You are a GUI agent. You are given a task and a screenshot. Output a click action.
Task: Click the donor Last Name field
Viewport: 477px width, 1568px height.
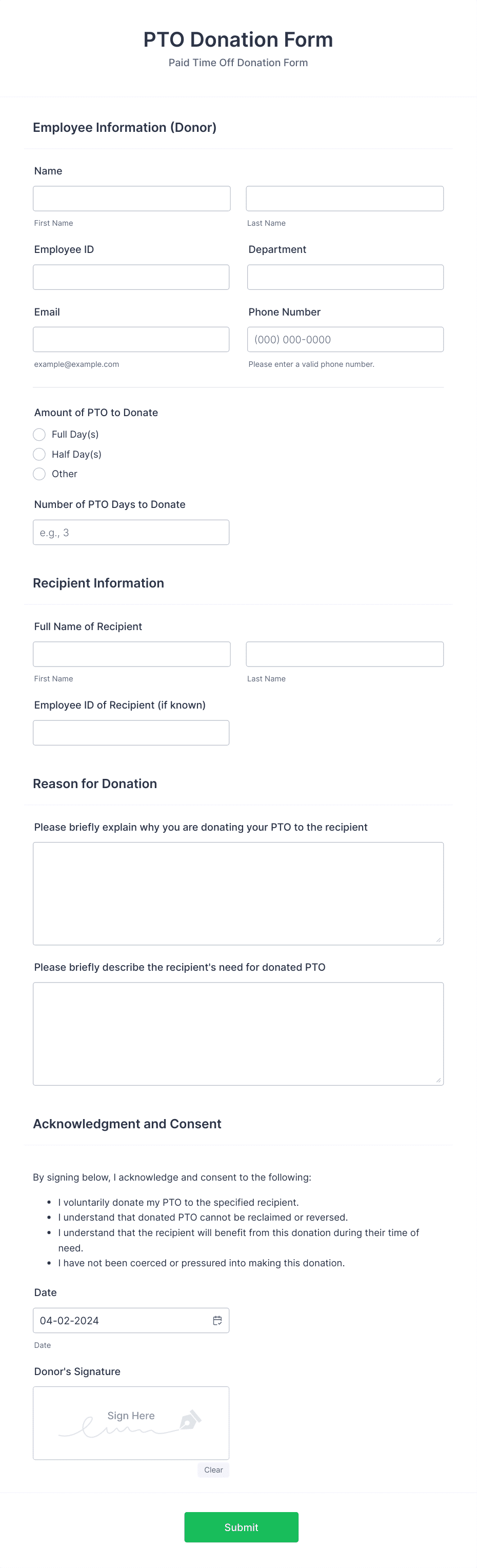point(344,198)
